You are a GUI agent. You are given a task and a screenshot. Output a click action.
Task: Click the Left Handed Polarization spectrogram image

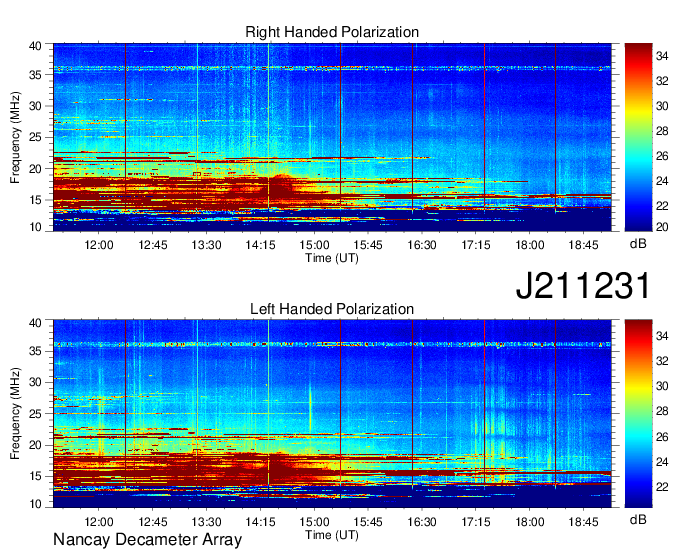[x=332, y=414]
